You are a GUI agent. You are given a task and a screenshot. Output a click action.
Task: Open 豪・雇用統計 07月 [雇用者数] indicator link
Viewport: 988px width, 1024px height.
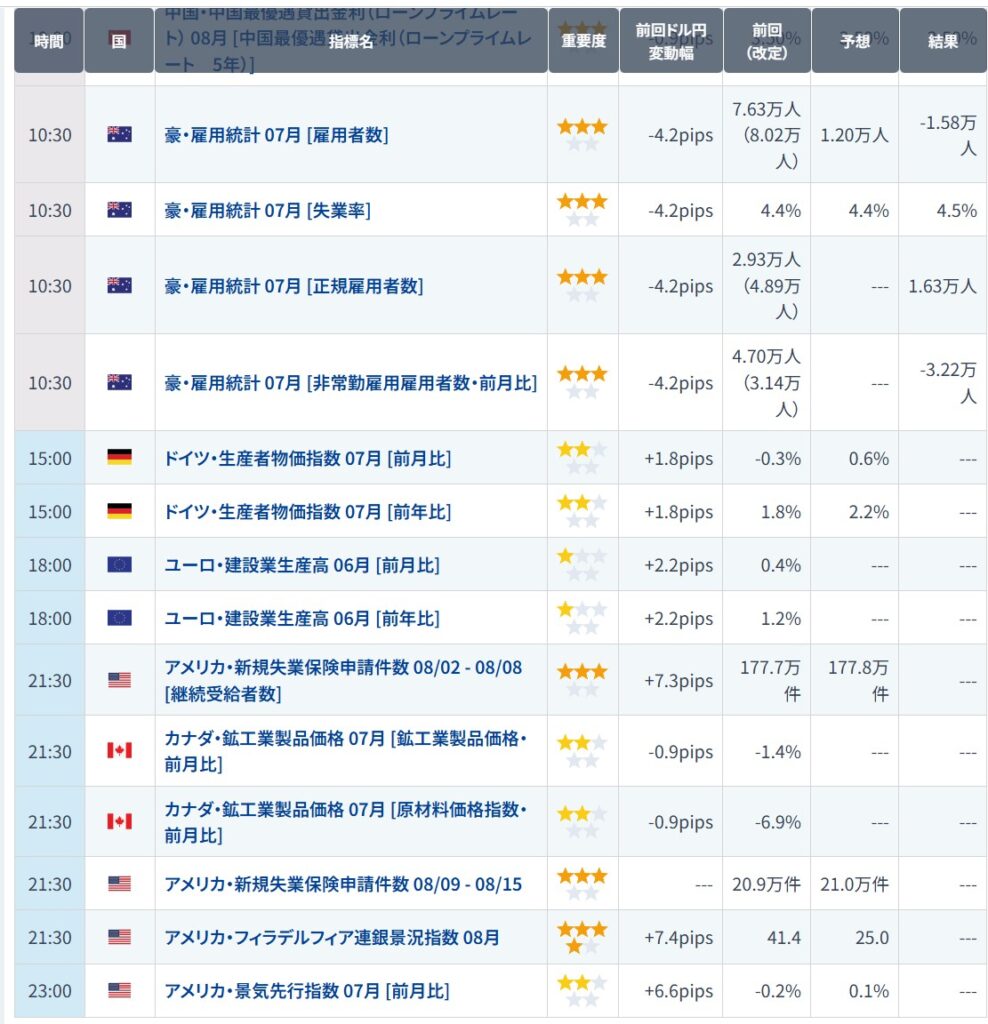click(x=276, y=135)
